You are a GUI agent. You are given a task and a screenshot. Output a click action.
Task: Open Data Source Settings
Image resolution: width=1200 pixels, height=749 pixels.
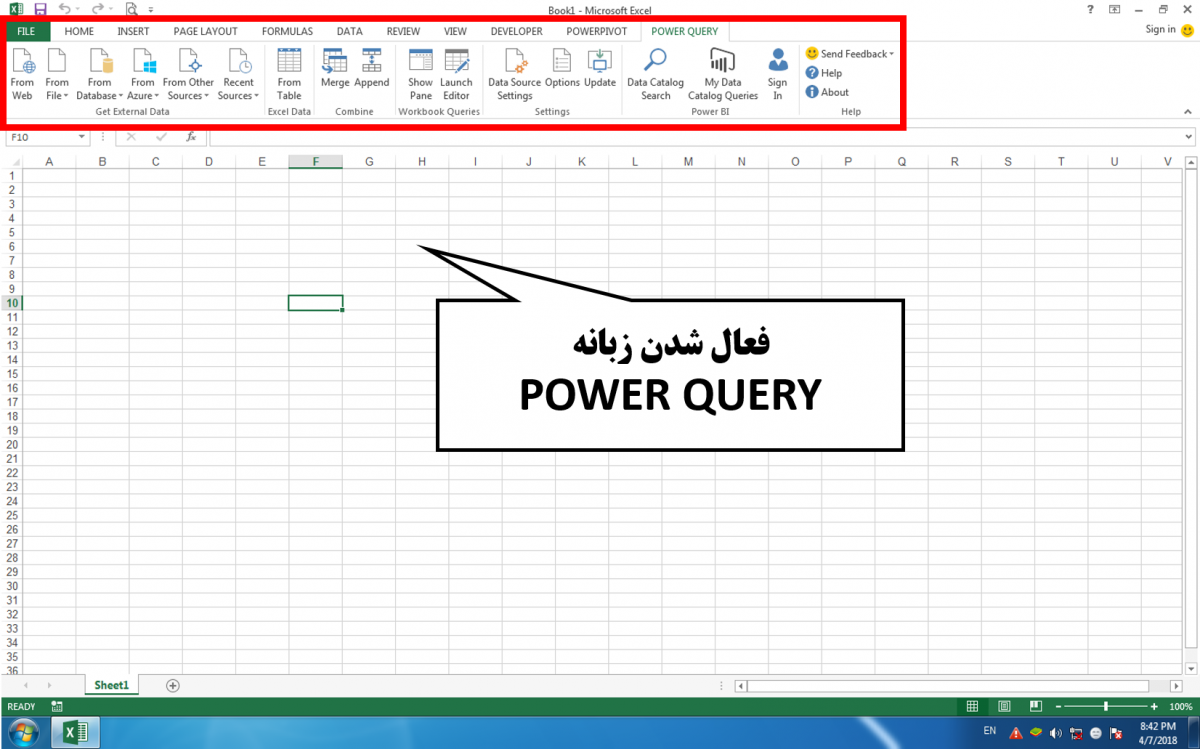click(514, 72)
